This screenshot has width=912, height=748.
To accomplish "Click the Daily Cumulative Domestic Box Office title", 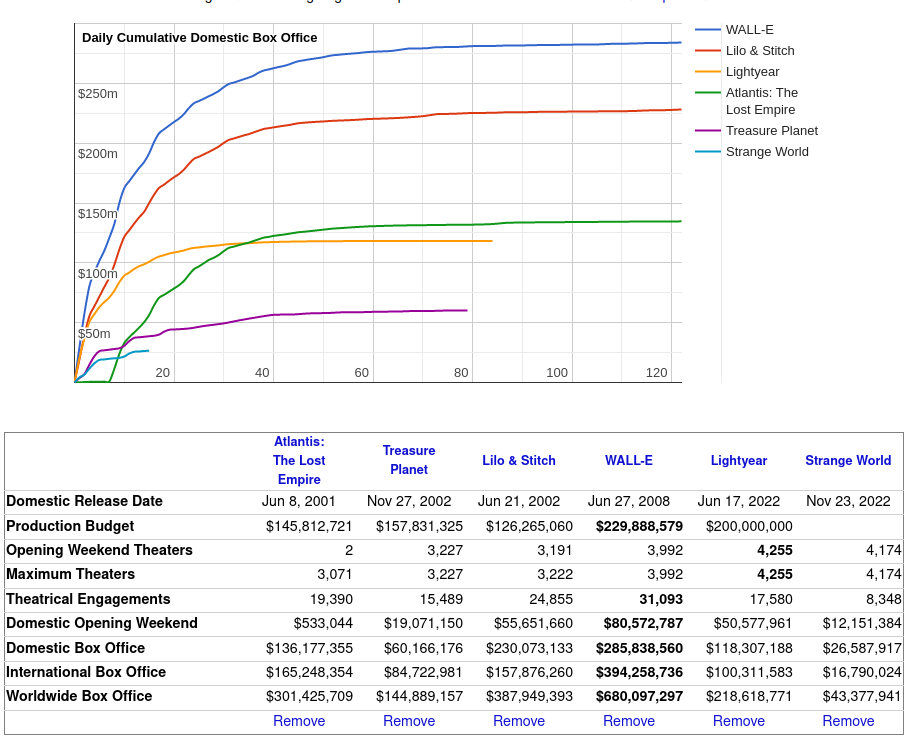I will point(200,38).
